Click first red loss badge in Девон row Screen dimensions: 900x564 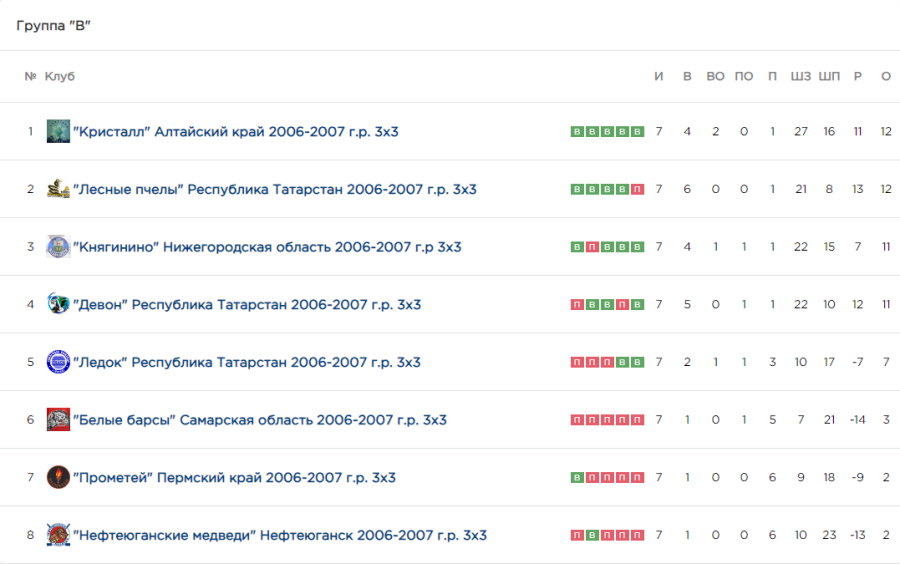(x=576, y=305)
